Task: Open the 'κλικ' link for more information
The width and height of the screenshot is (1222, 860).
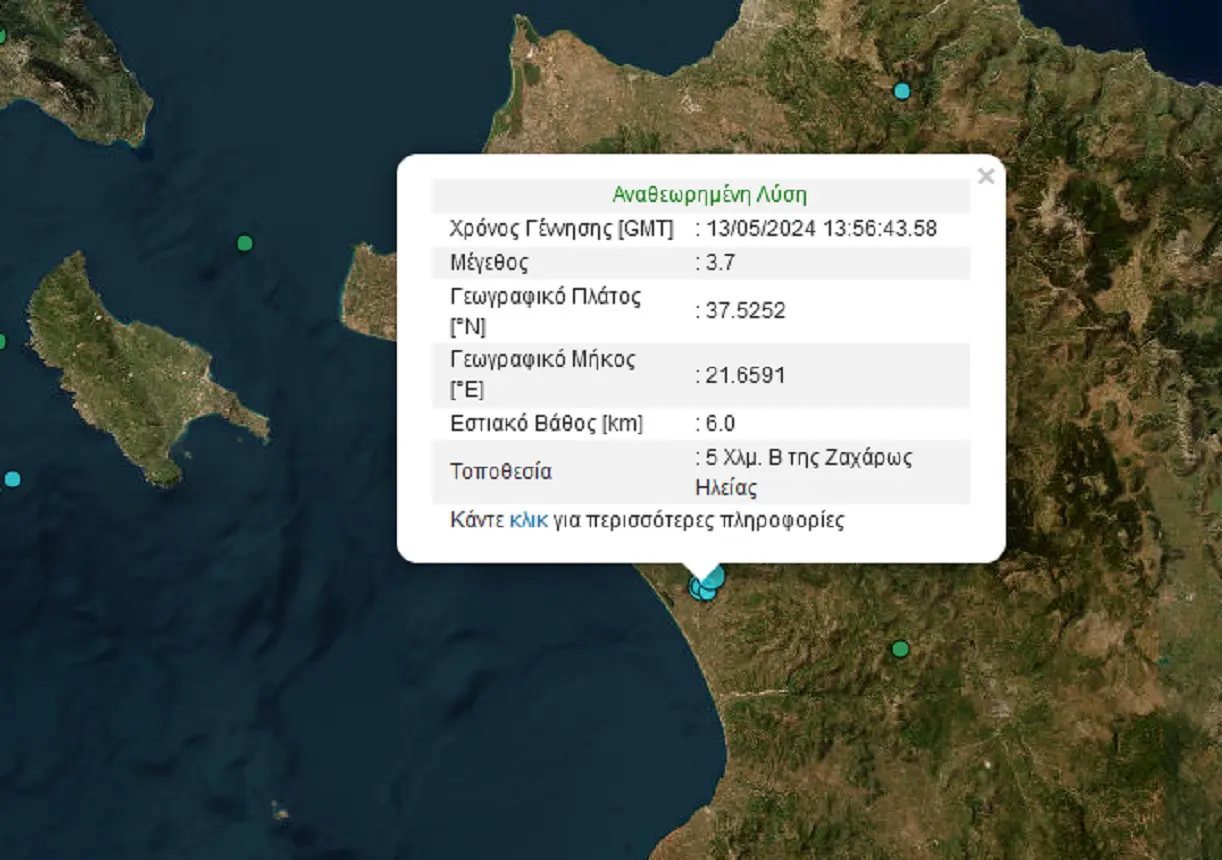Action: 528,520
